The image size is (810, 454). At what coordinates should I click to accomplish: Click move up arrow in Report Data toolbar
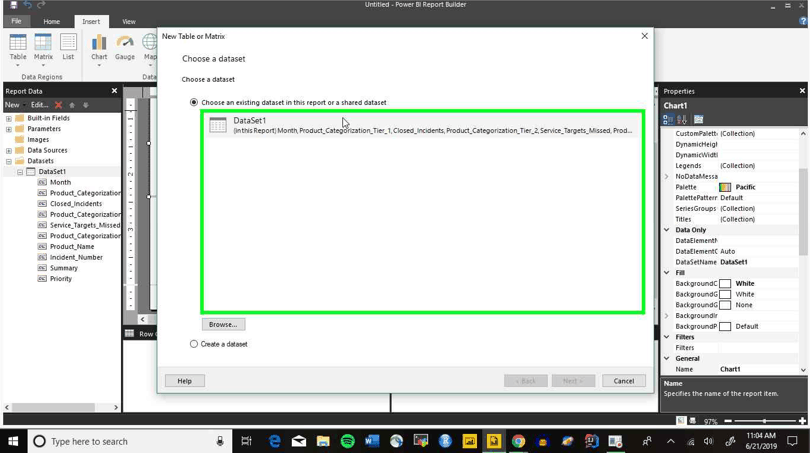click(72, 105)
